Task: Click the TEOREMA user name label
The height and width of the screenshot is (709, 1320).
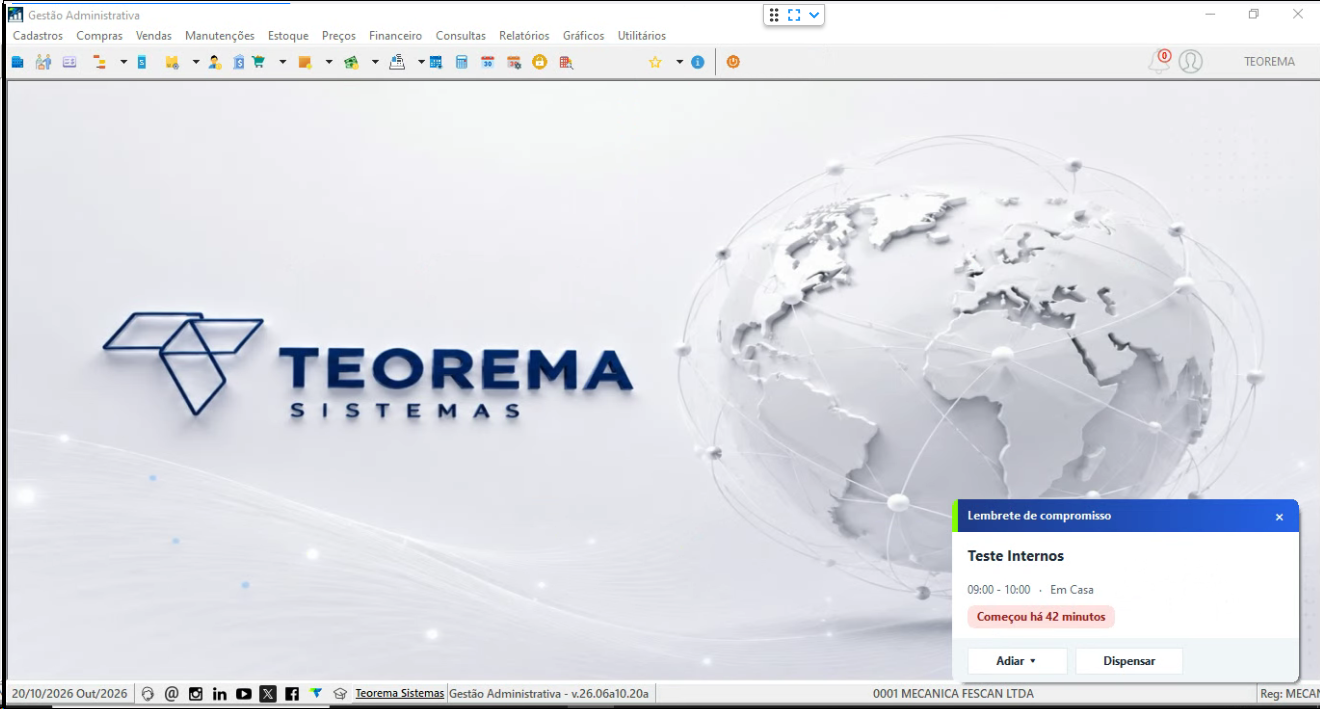Action: 1269,62
